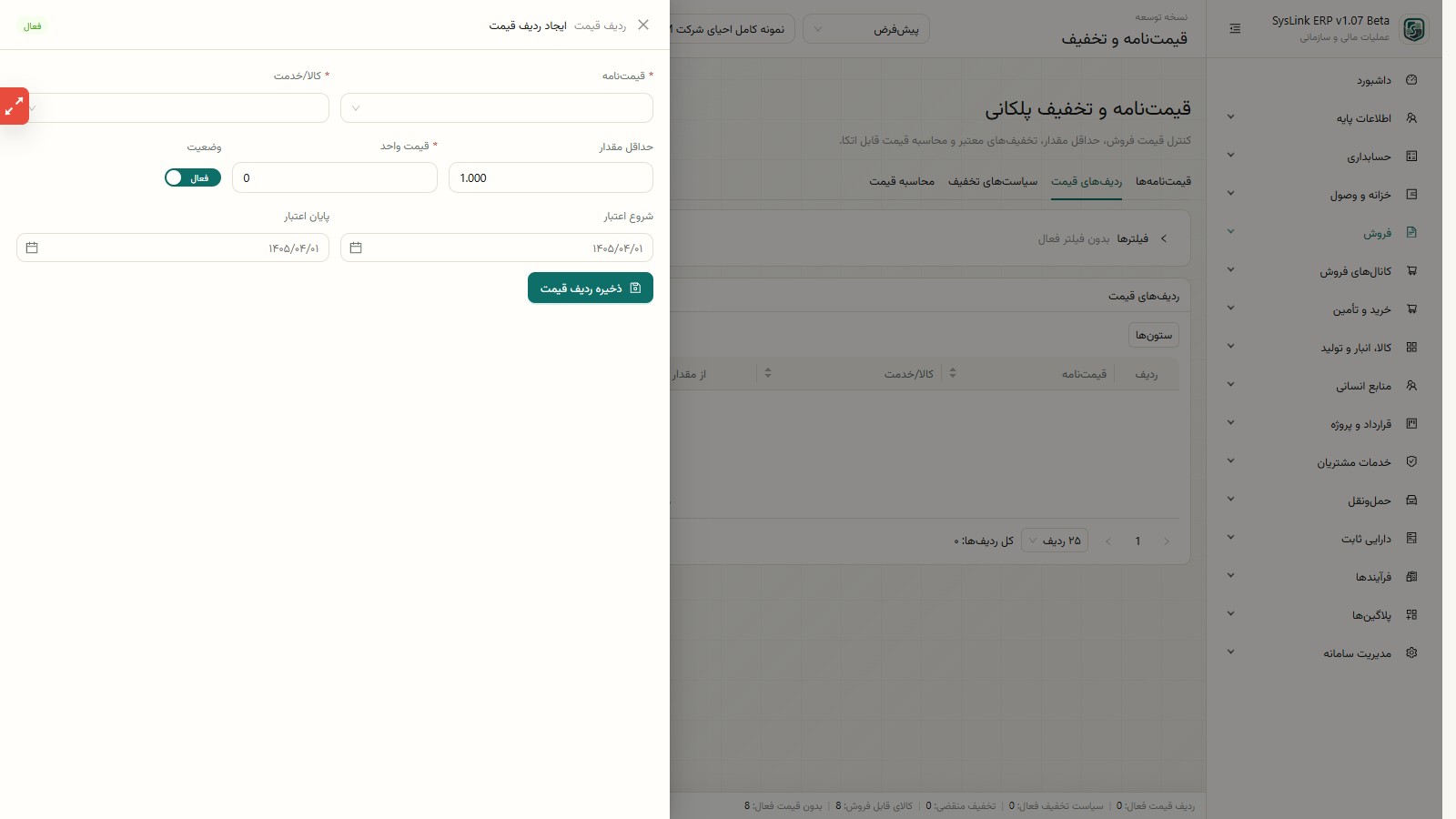Viewport: 1456px width, 819px height.
Task: Click the داشبورد gauge icon
Action: 1411,80
